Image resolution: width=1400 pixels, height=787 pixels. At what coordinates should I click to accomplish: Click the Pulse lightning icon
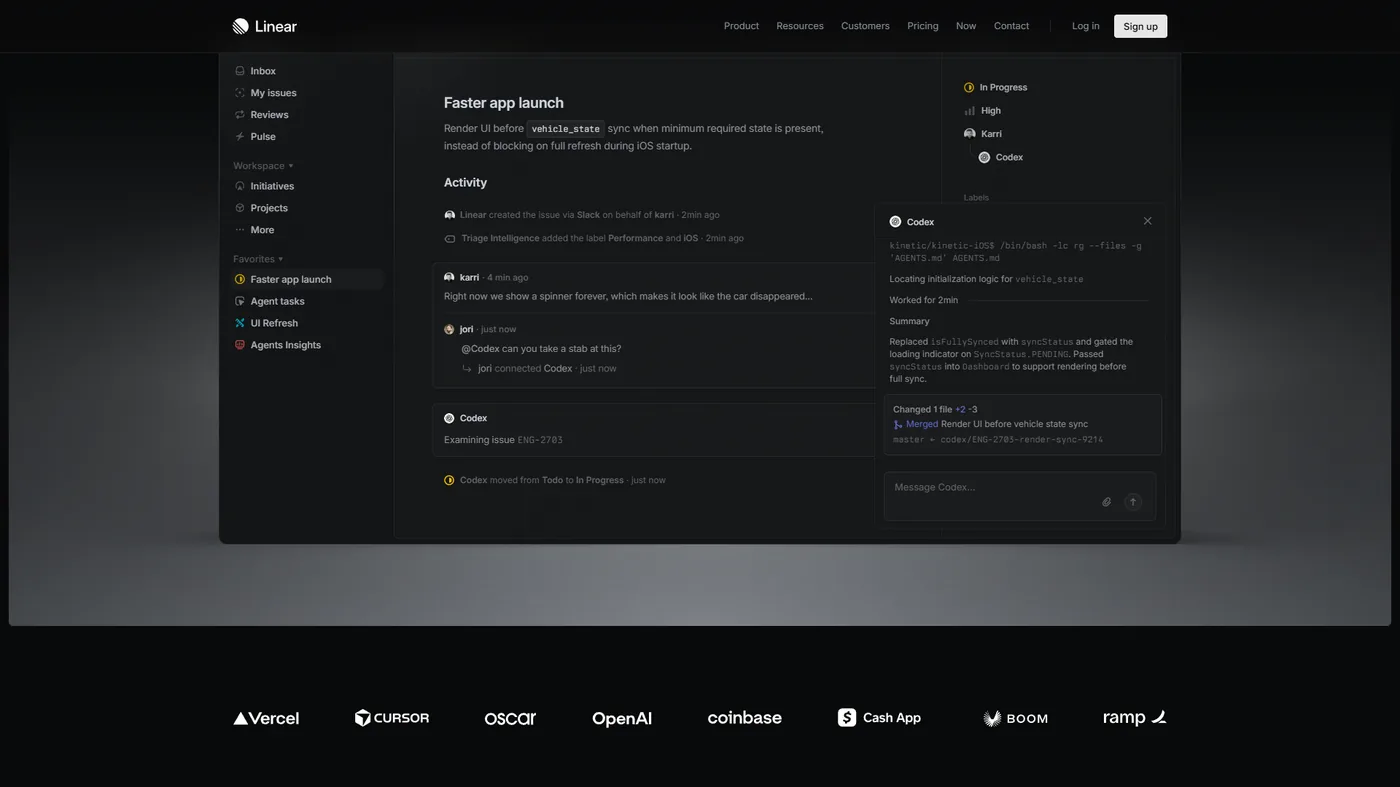[x=240, y=137]
